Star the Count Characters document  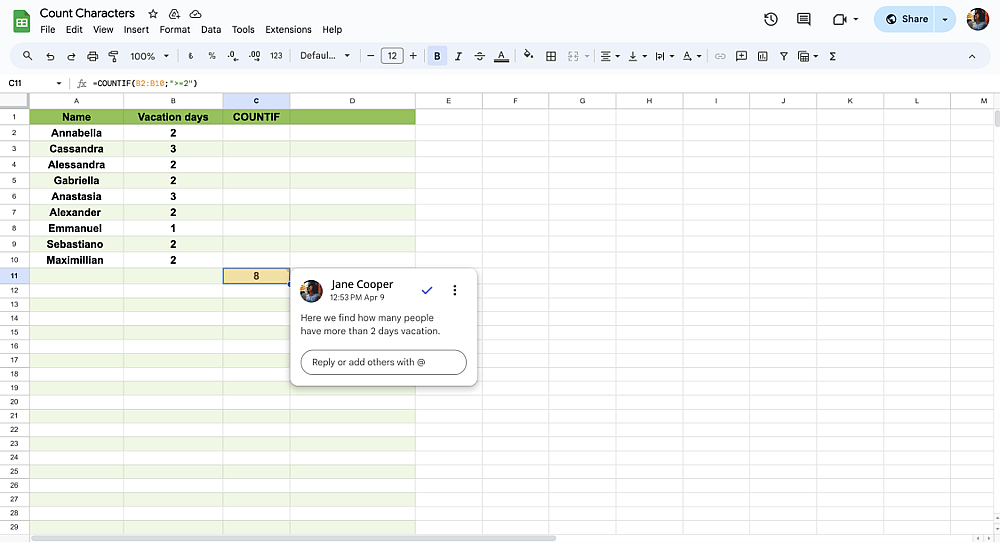point(153,13)
